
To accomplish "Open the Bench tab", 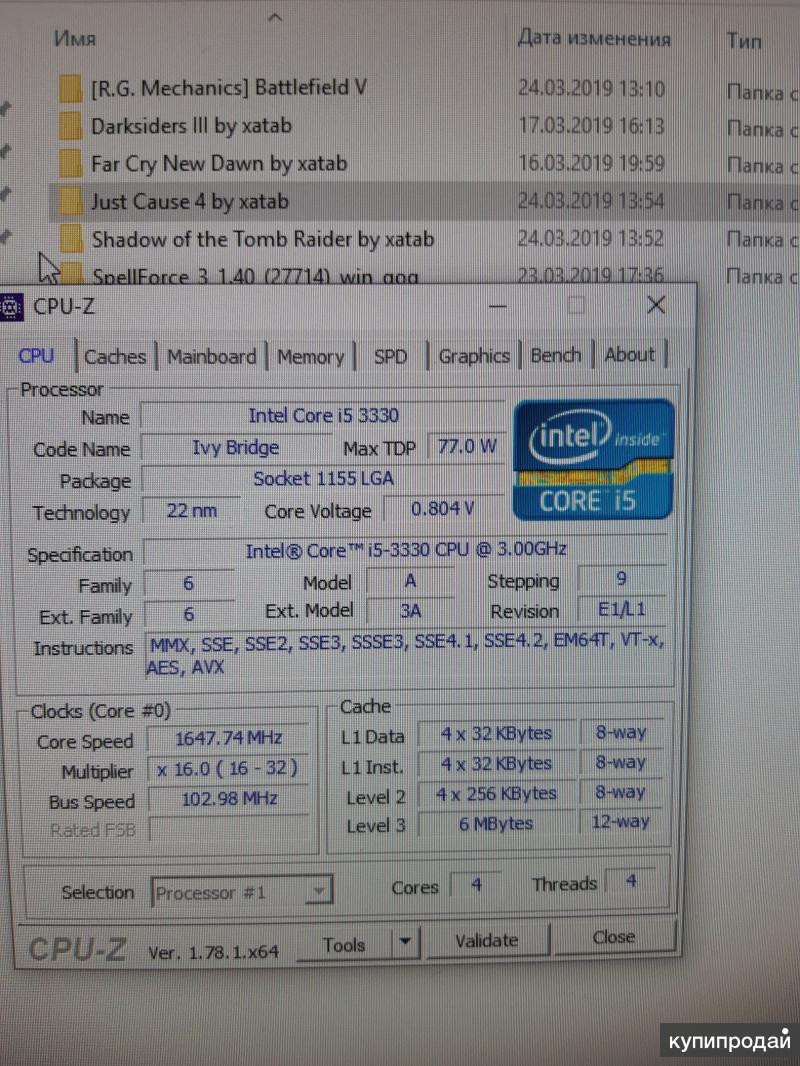I will pyautogui.click(x=556, y=355).
